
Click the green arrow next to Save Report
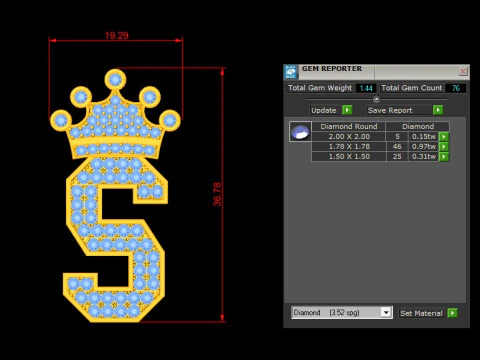coord(438,110)
